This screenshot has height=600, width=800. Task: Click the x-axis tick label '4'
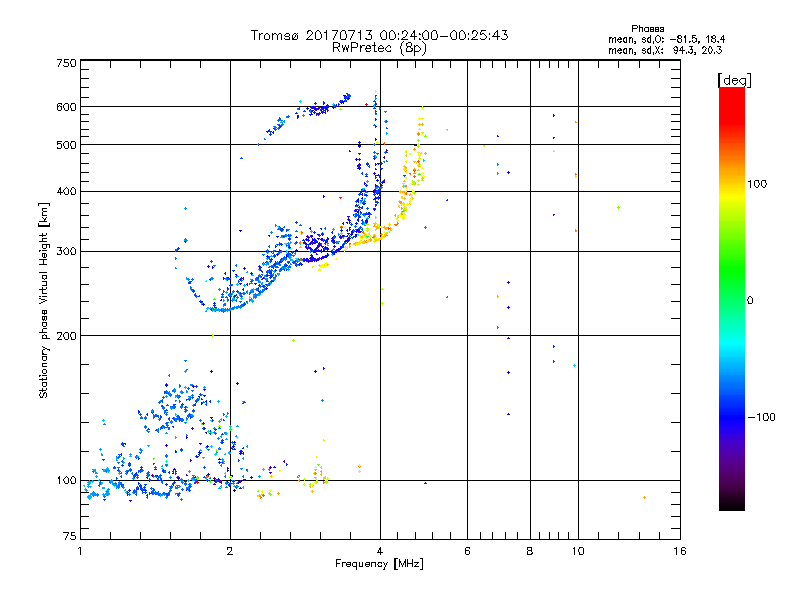[380, 551]
